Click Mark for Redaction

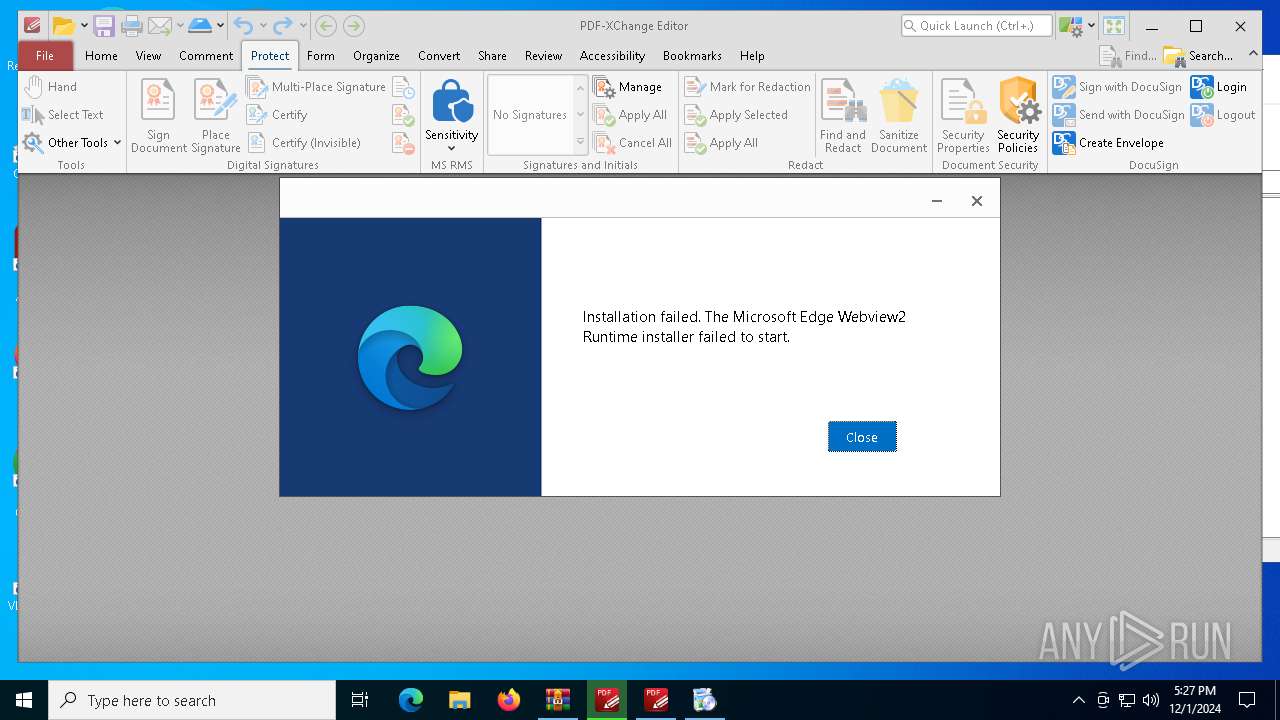pos(747,87)
